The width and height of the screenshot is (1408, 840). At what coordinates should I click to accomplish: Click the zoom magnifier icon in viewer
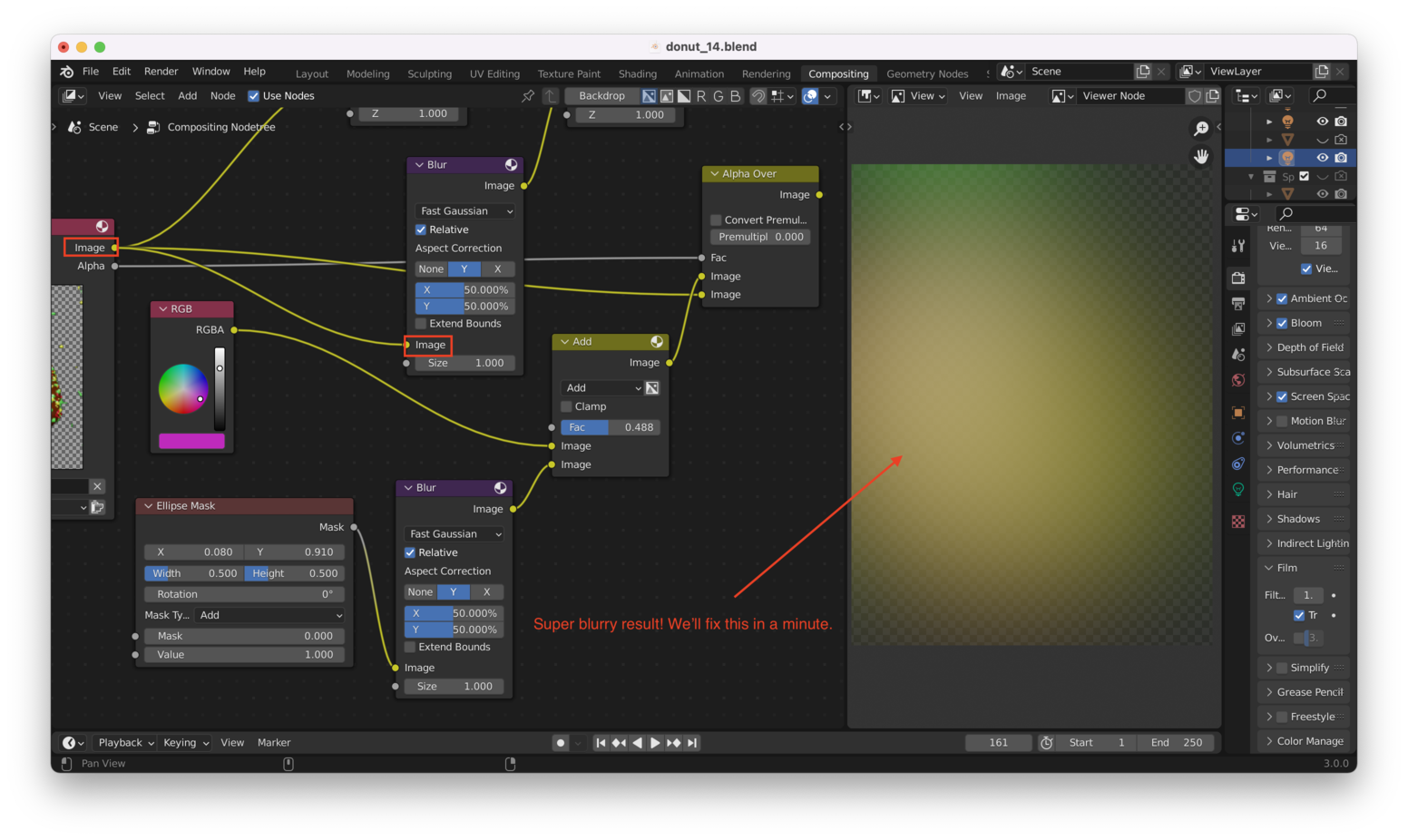[1200, 129]
